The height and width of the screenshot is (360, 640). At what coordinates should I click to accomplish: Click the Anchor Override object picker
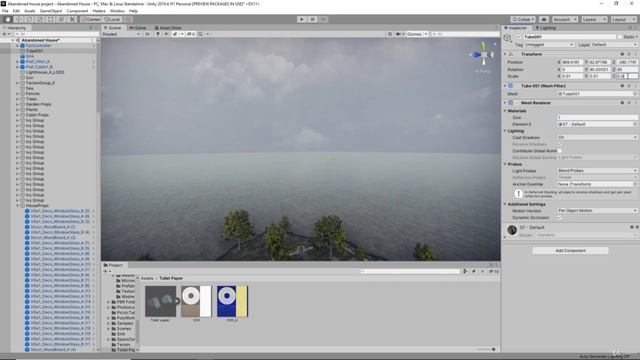click(x=635, y=184)
